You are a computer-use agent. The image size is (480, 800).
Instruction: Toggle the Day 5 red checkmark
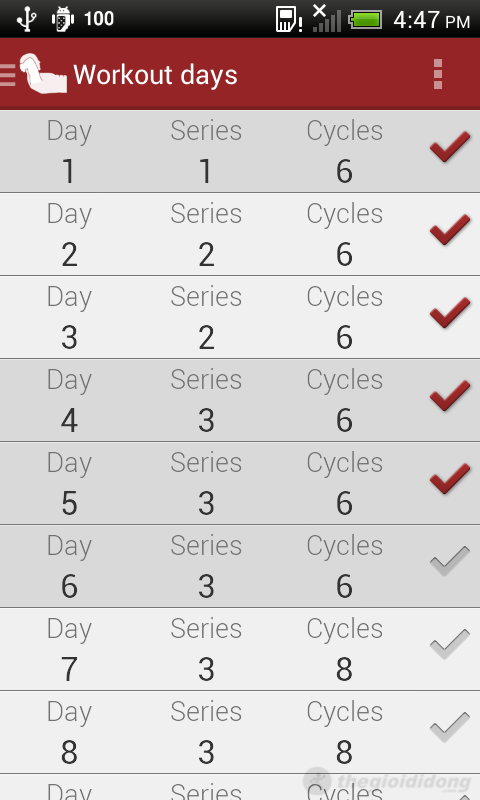click(450, 479)
